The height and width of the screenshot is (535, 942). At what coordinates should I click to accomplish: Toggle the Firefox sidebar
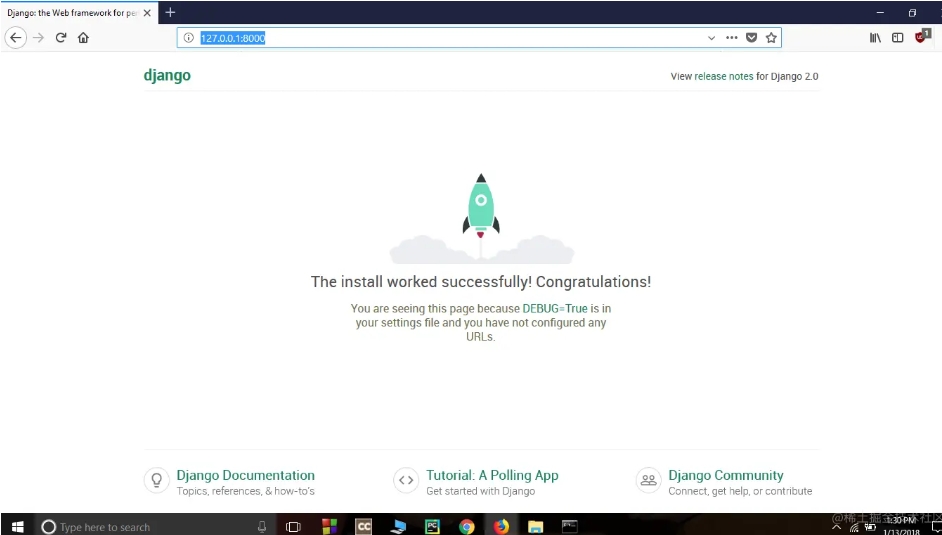tap(898, 38)
